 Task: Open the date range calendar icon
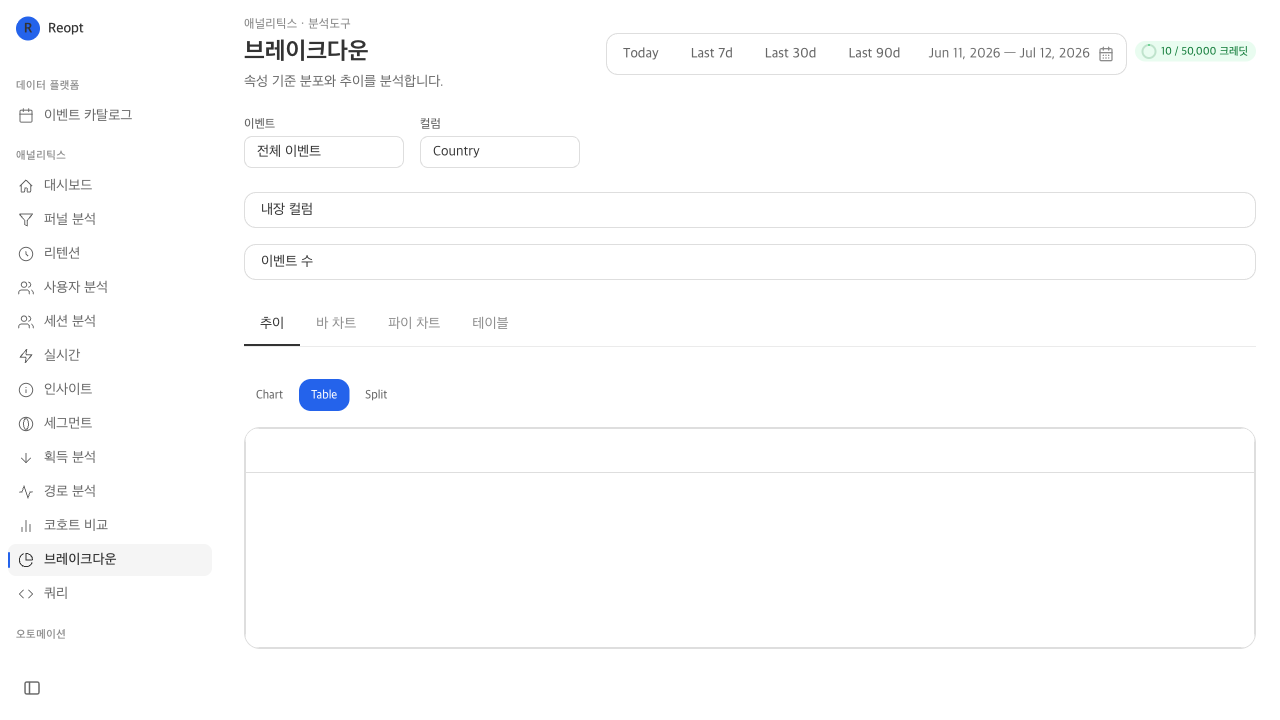pyautogui.click(x=1106, y=54)
